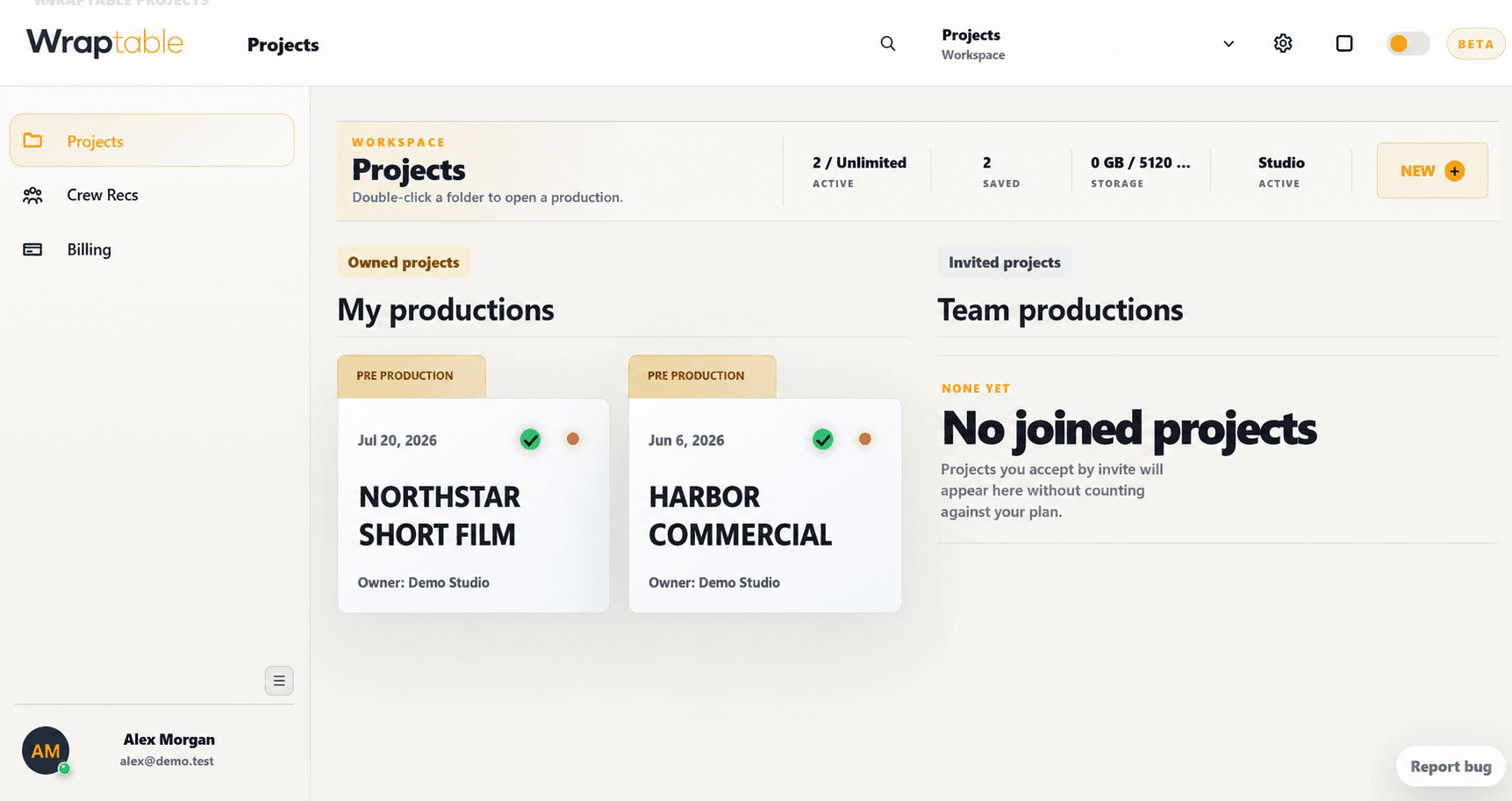The image size is (1512, 801).
Task: Click Owner: Demo Studio on Northstar card
Action: pyautogui.click(x=424, y=583)
